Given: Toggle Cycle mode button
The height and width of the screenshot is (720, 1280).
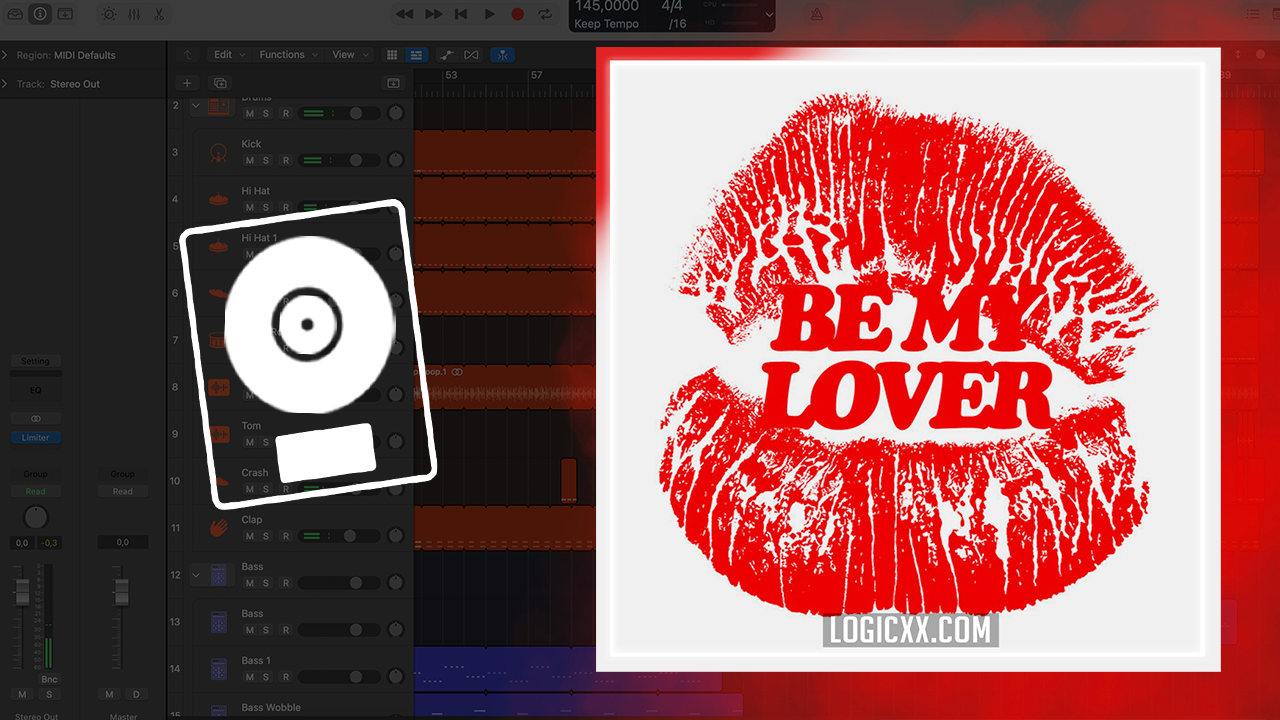Looking at the screenshot, I should point(545,14).
